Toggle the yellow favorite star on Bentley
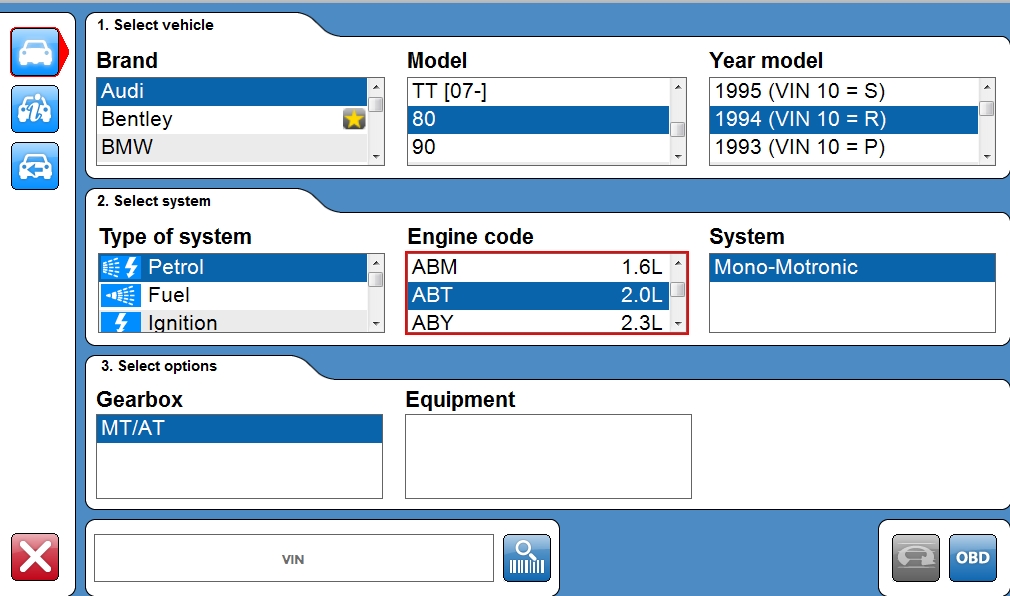Screen dimensions: 1010x596 click(354, 119)
